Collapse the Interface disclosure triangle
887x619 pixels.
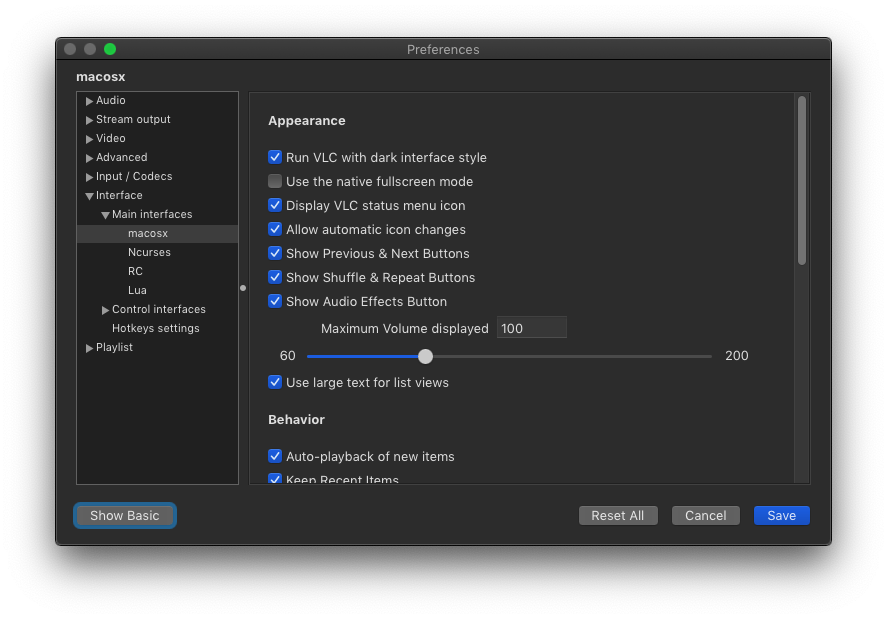[x=89, y=196]
